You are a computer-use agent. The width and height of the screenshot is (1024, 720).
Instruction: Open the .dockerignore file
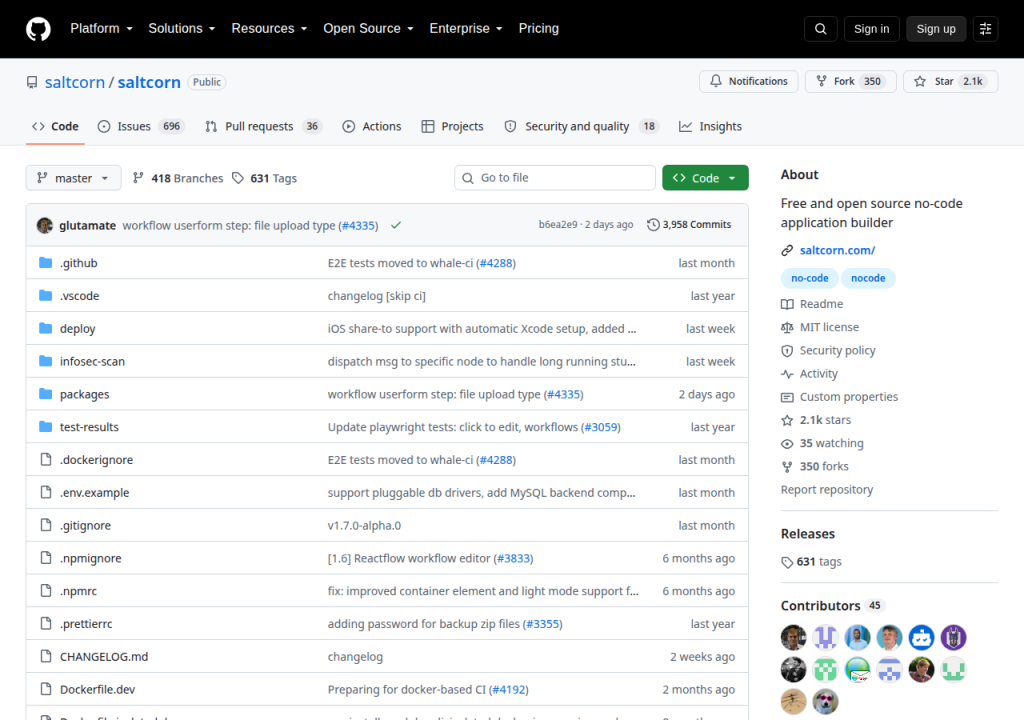97,460
